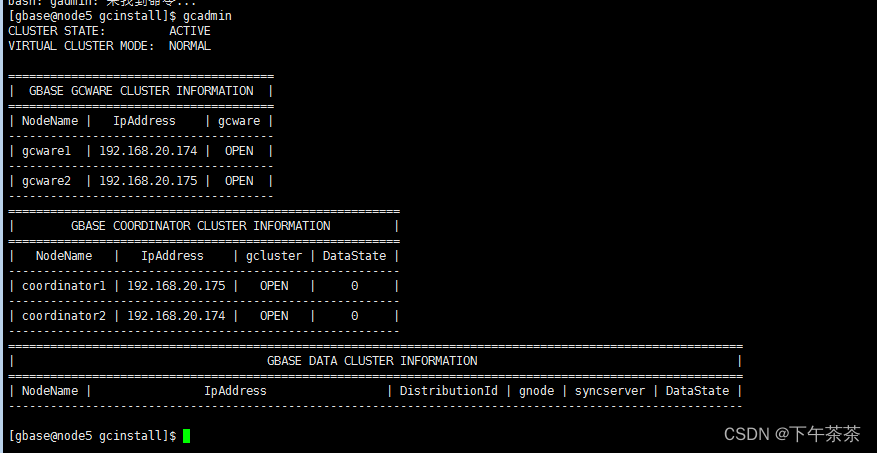Viewport: 877px width, 453px height.
Task: Click IpAddress header in data cluster table
Action: (235, 391)
